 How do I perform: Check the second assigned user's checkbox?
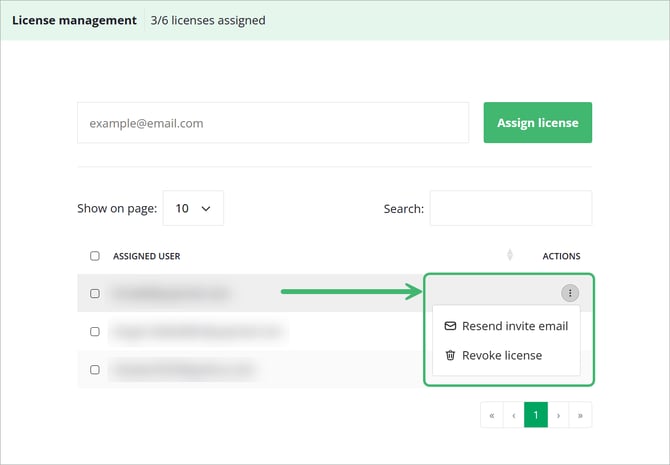click(95, 331)
